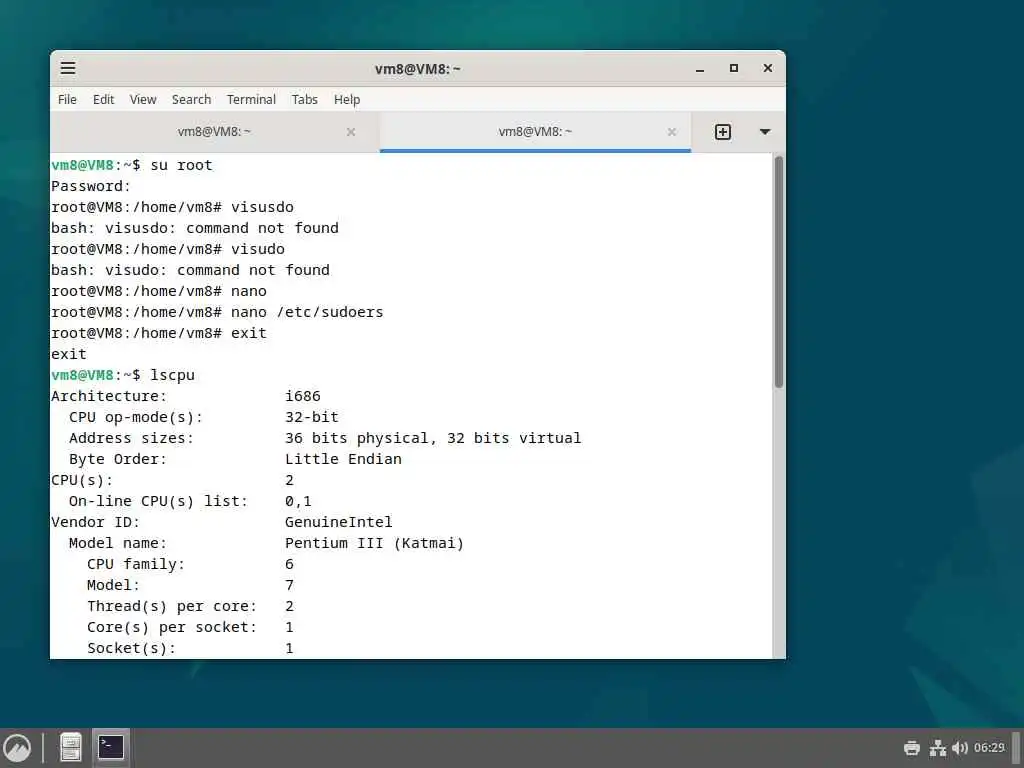This screenshot has height=768, width=1024.
Task: Click 'bash: visudo: command not found' line
Action: 190,270
